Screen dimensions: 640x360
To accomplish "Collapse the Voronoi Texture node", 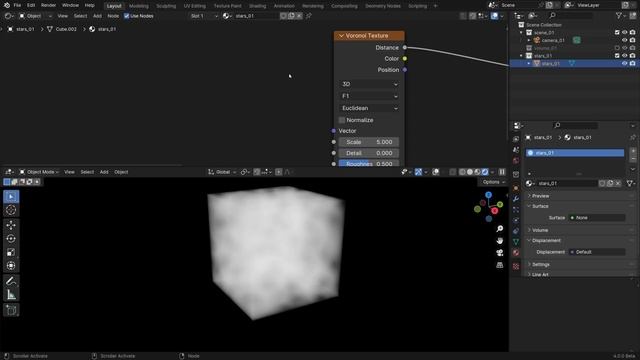I will [x=341, y=36].
